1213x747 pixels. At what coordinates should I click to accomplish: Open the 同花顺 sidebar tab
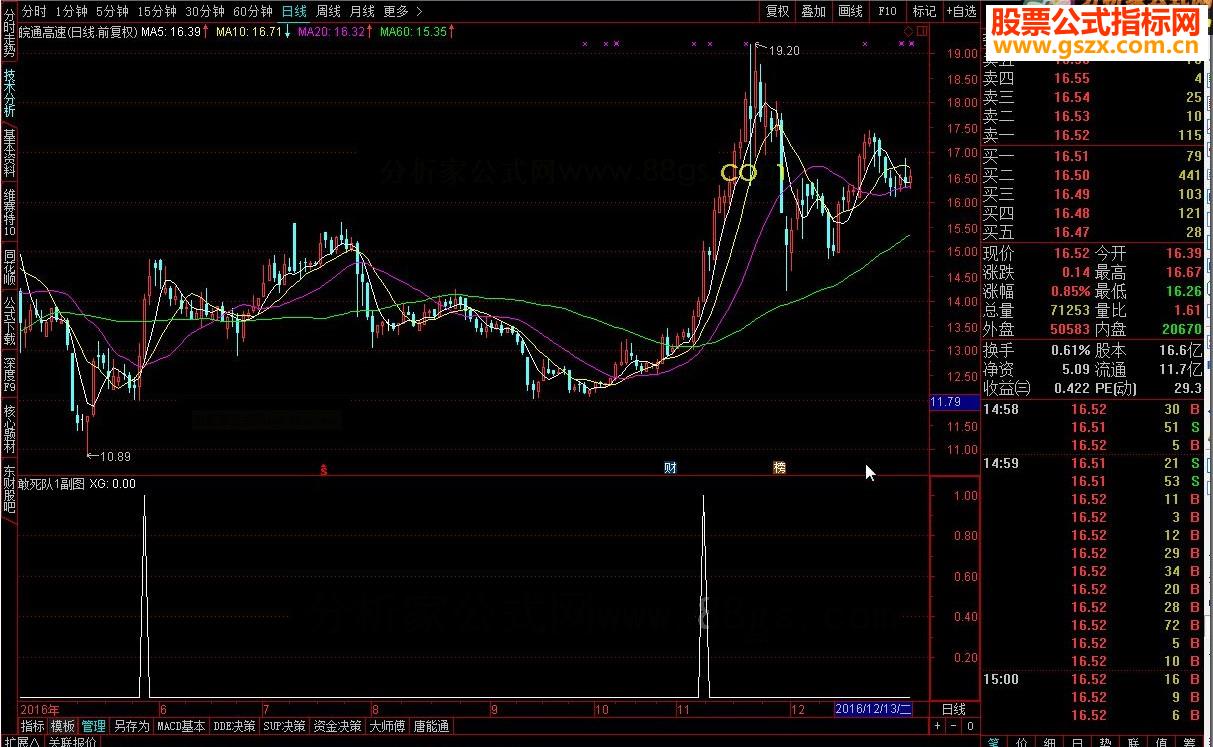(x=9, y=268)
